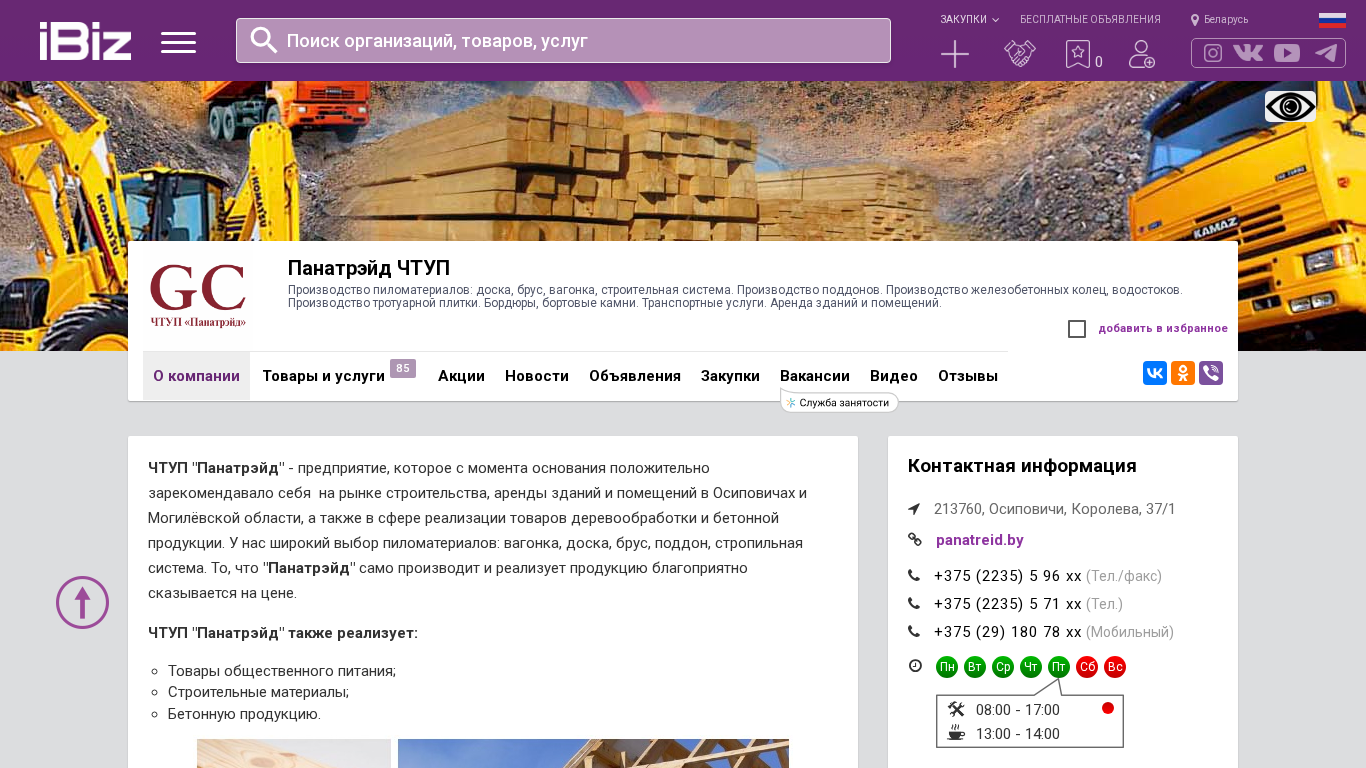
Task: Click phone icon beside Тел./факс number
Action: [914, 576]
